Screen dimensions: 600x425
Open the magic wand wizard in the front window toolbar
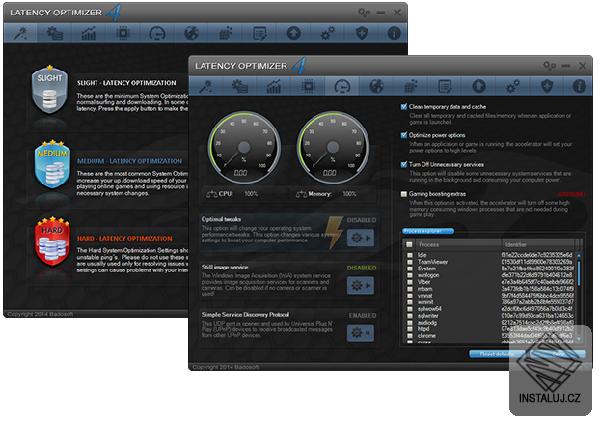coord(205,86)
